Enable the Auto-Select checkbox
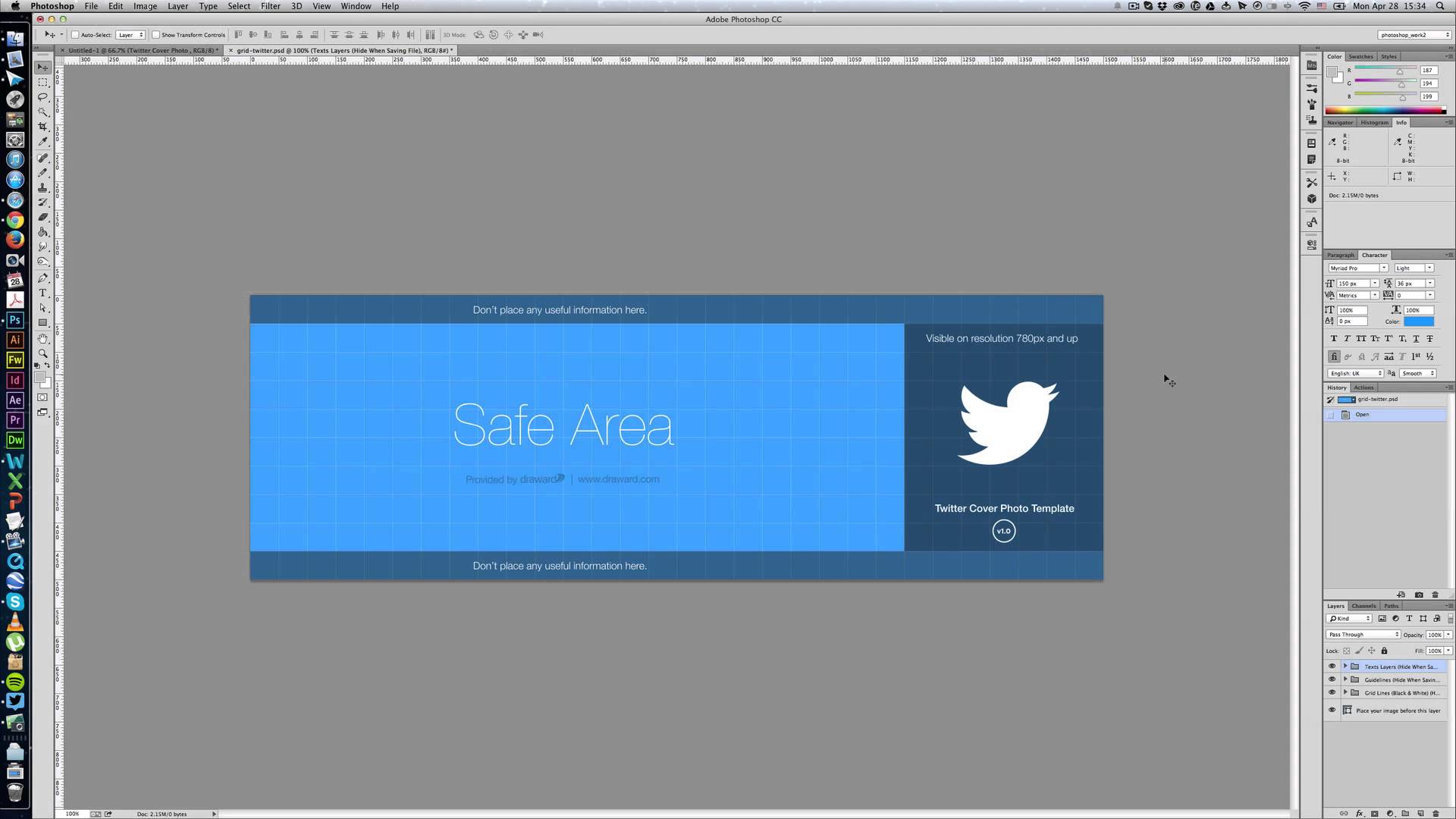 (x=75, y=35)
